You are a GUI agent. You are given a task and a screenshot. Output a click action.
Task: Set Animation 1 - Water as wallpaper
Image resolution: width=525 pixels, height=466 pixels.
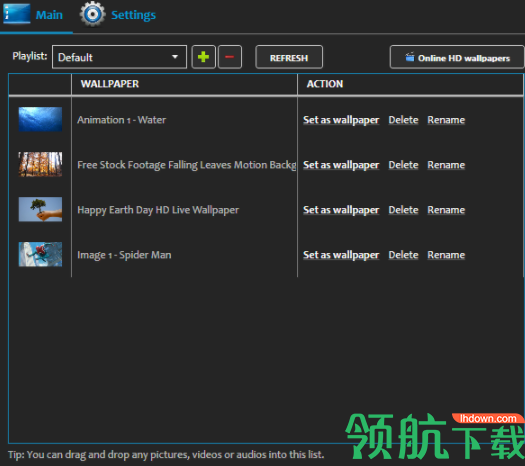click(x=341, y=120)
